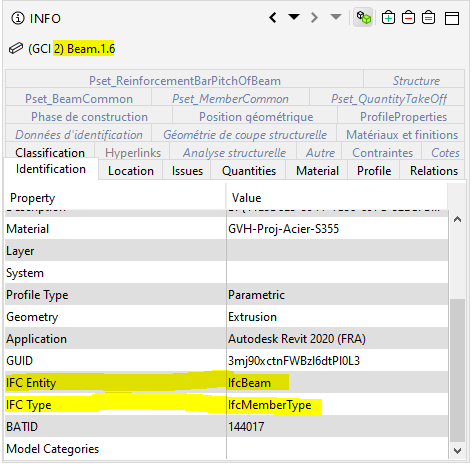Viewport: 473px width, 475px height.
Task: Select GVH-Proj-Acier-S355 material value
Action: pyautogui.click(x=283, y=229)
